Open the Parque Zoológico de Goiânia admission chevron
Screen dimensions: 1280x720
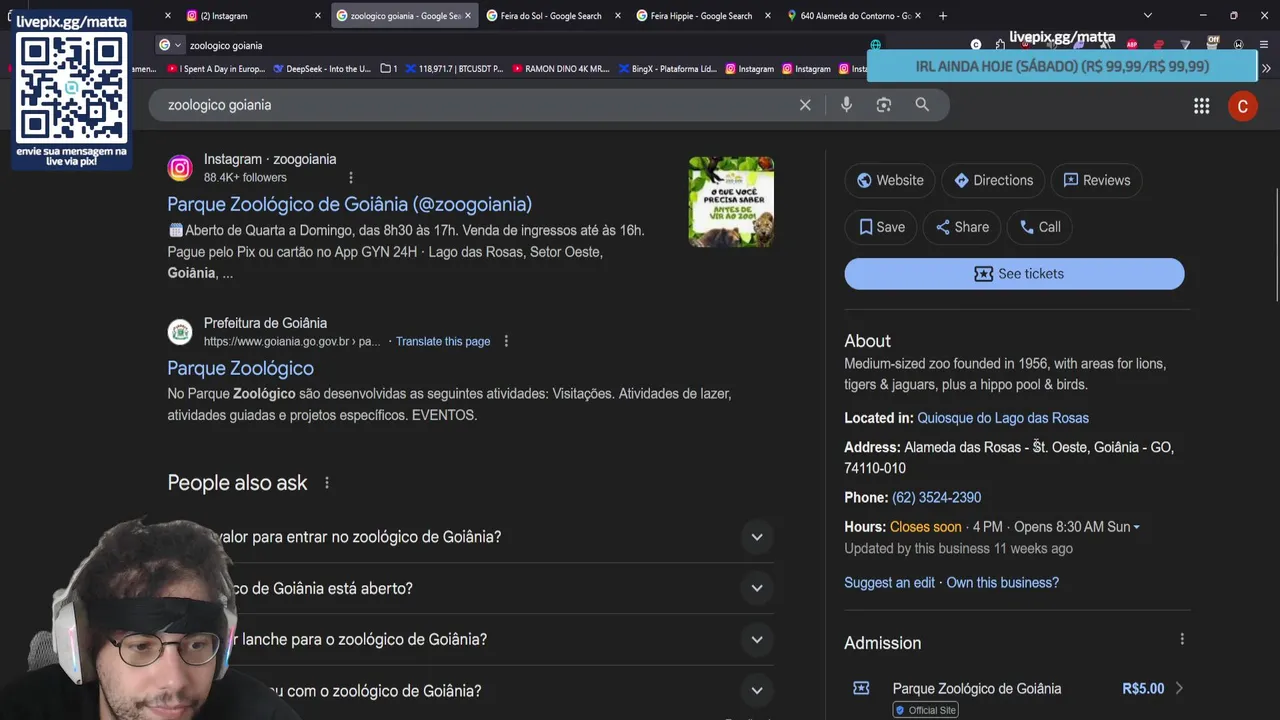(1179, 688)
